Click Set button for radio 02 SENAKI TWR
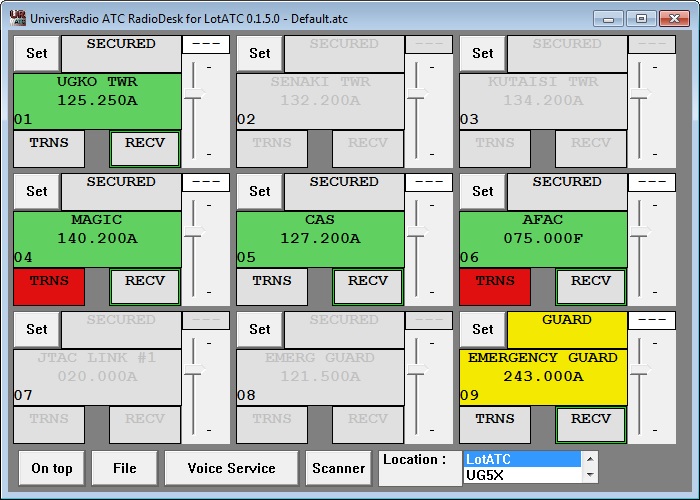The image size is (700, 500). coord(260,54)
